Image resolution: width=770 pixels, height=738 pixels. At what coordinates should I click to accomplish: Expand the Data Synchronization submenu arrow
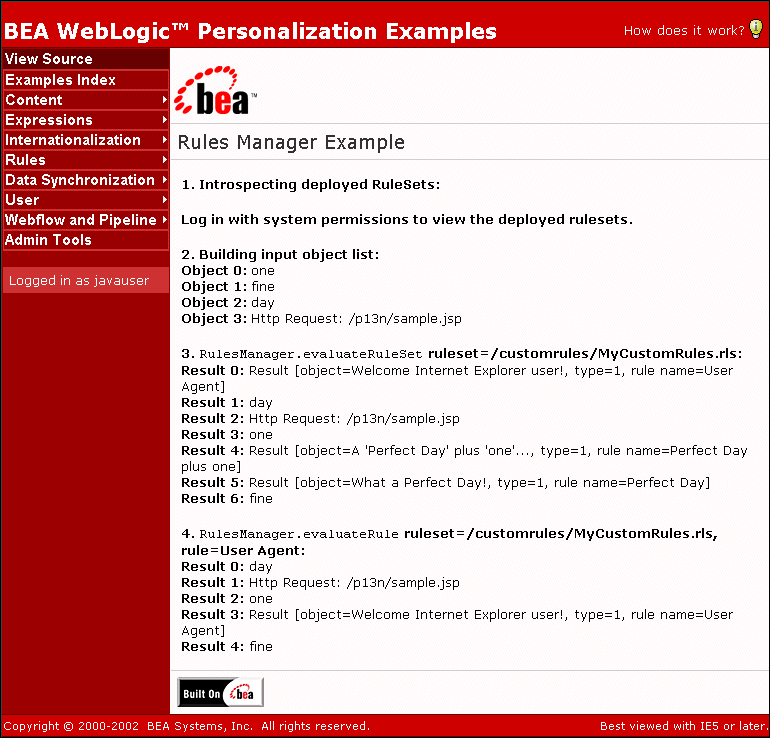pos(165,180)
